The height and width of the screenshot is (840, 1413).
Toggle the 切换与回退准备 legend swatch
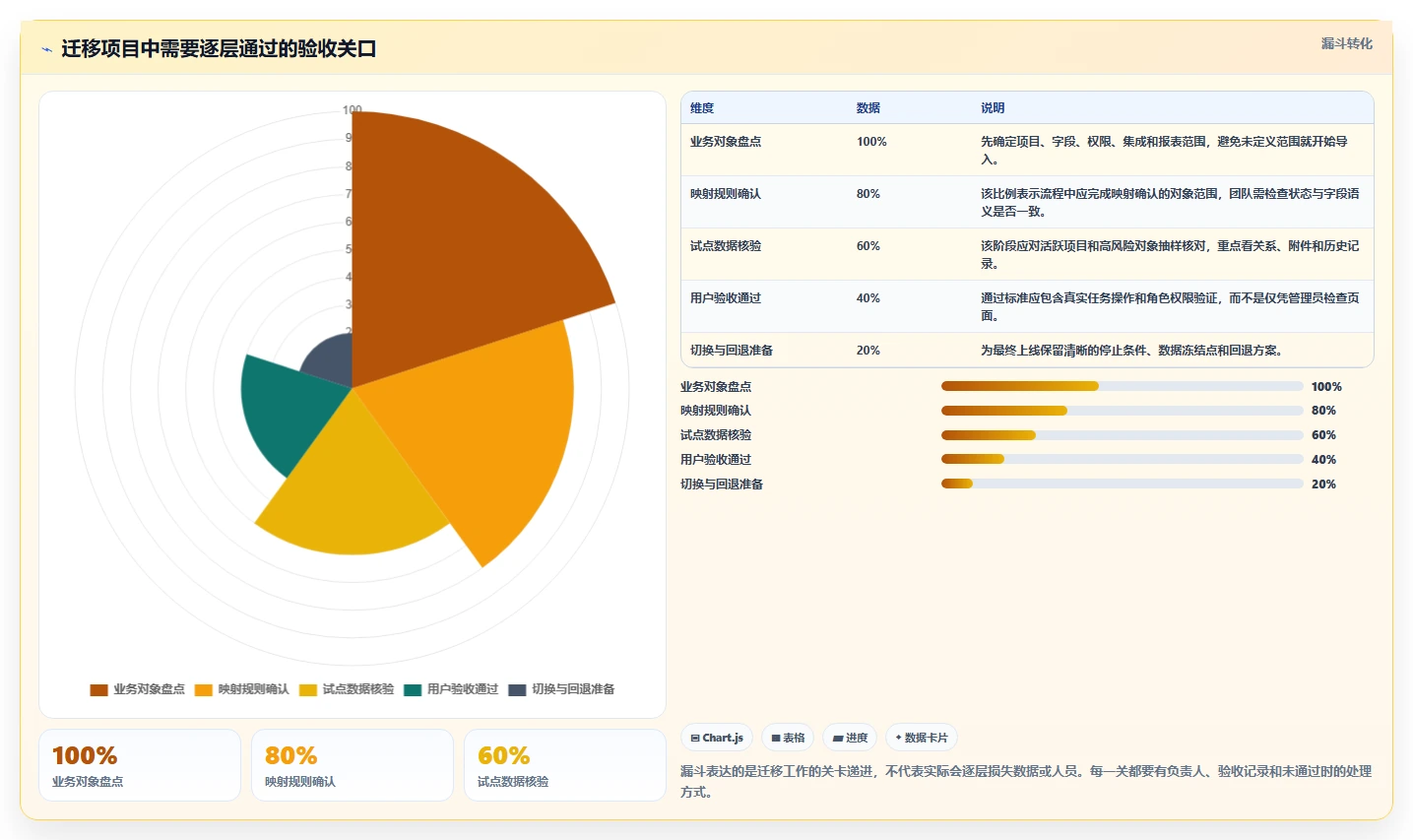point(517,690)
